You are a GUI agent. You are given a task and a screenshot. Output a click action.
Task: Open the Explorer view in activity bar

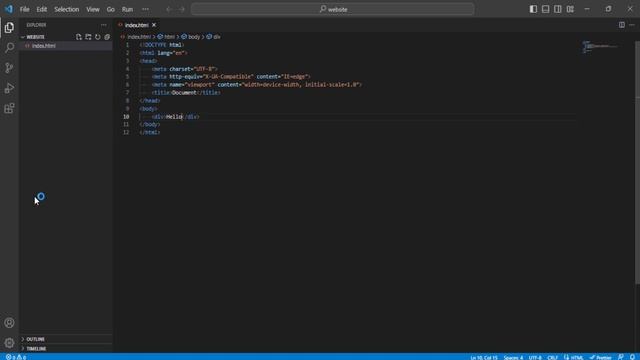coord(9,28)
